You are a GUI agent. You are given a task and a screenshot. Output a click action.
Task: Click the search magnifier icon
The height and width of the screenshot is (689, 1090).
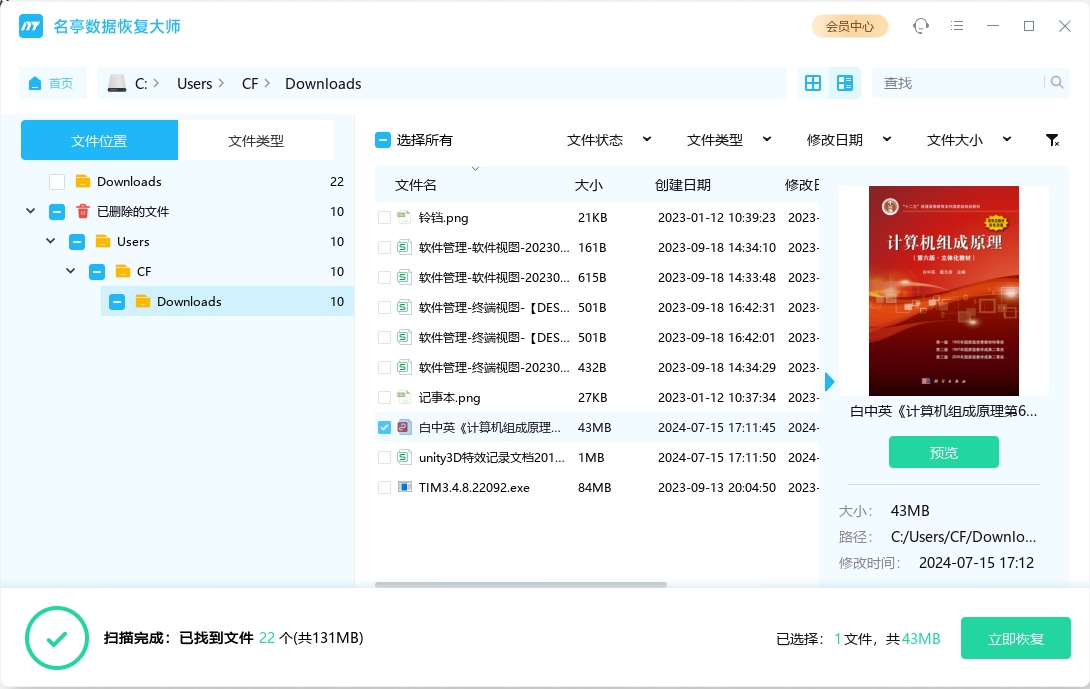pos(1057,83)
